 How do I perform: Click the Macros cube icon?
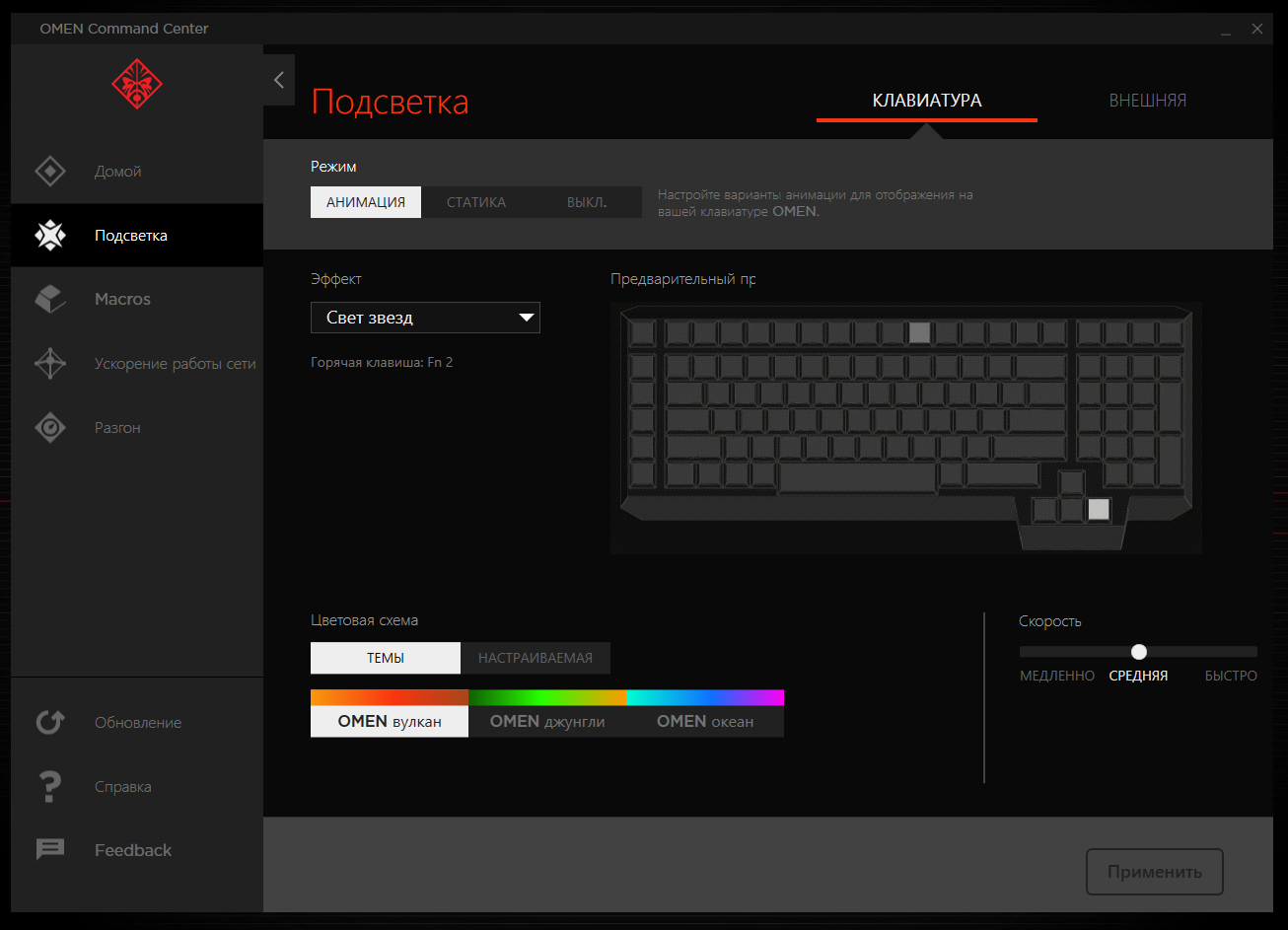pos(50,299)
